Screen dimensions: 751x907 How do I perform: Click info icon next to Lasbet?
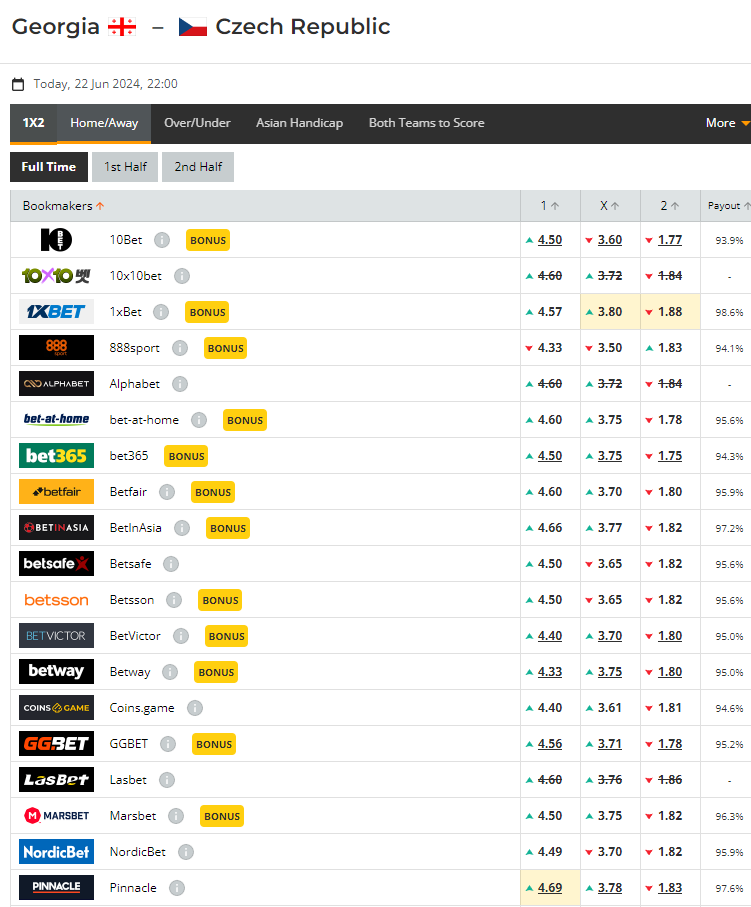[167, 780]
